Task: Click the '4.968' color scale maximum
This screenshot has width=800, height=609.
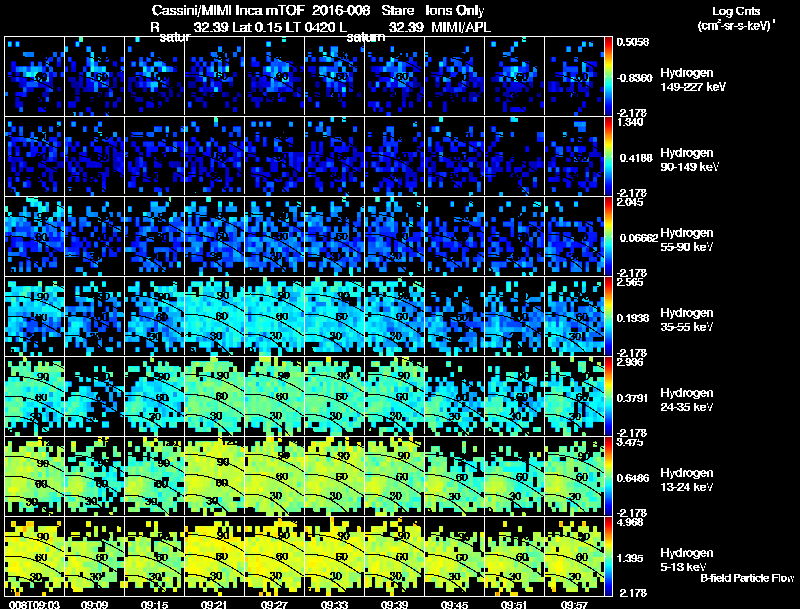Action: [630, 522]
